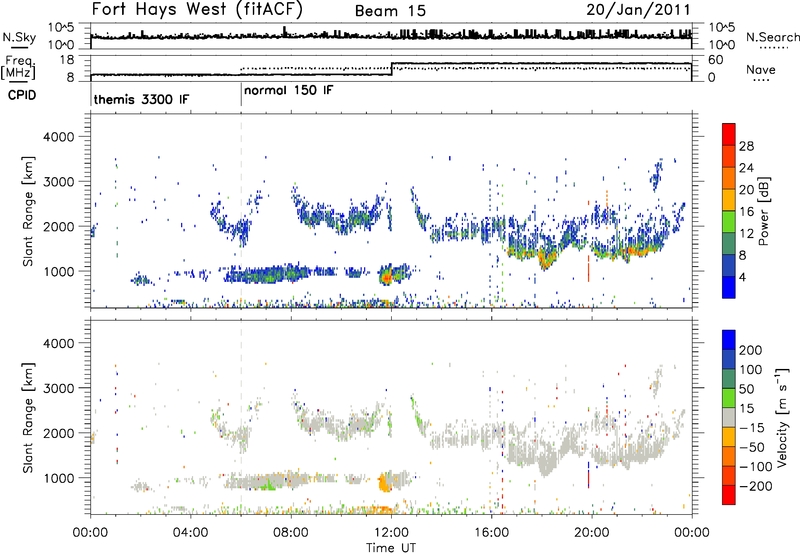Click the "04:00" time axis tick

point(190,533)
